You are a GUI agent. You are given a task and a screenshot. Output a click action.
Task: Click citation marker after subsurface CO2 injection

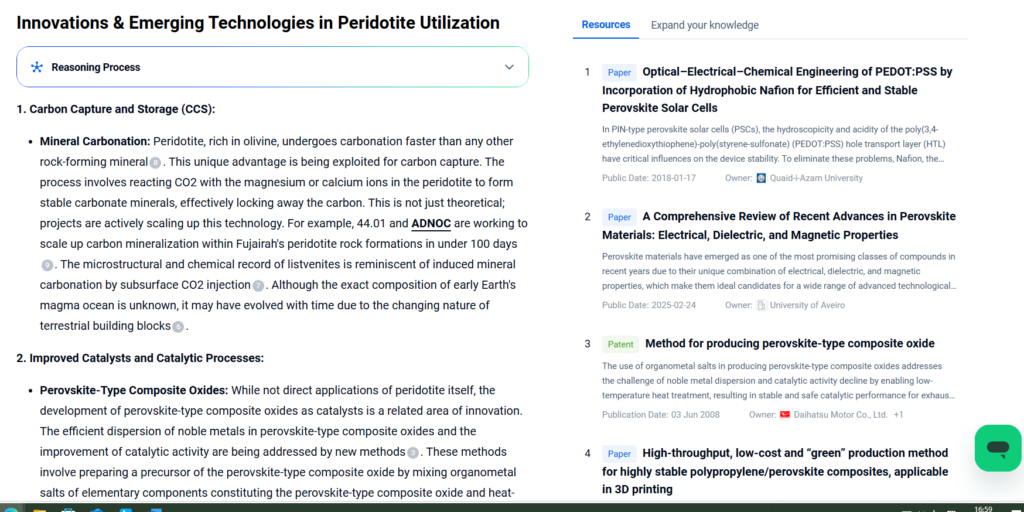pyautogui.click(x=258, y=286)
